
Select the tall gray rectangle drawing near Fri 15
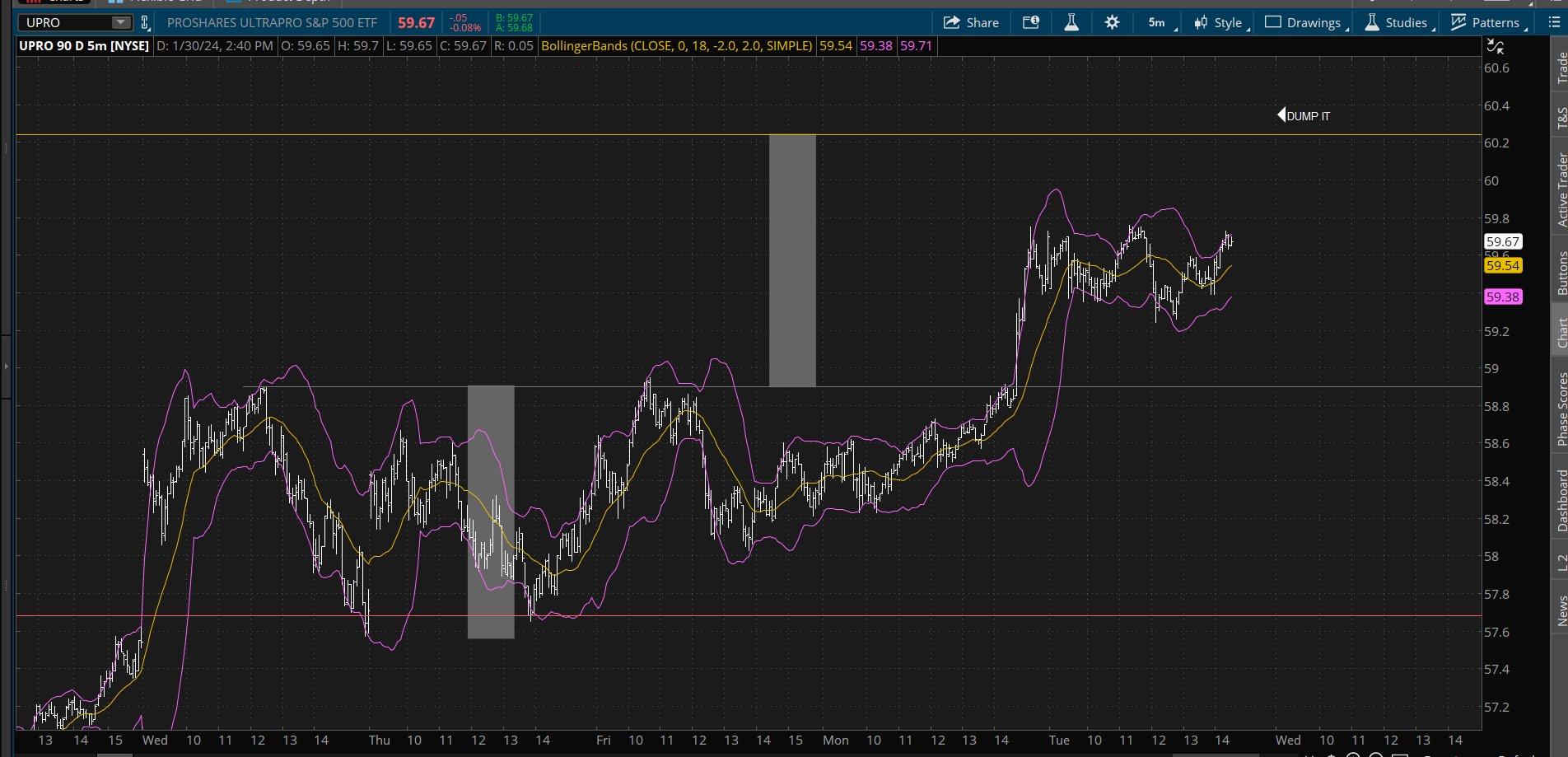click(x=792, y=260)
